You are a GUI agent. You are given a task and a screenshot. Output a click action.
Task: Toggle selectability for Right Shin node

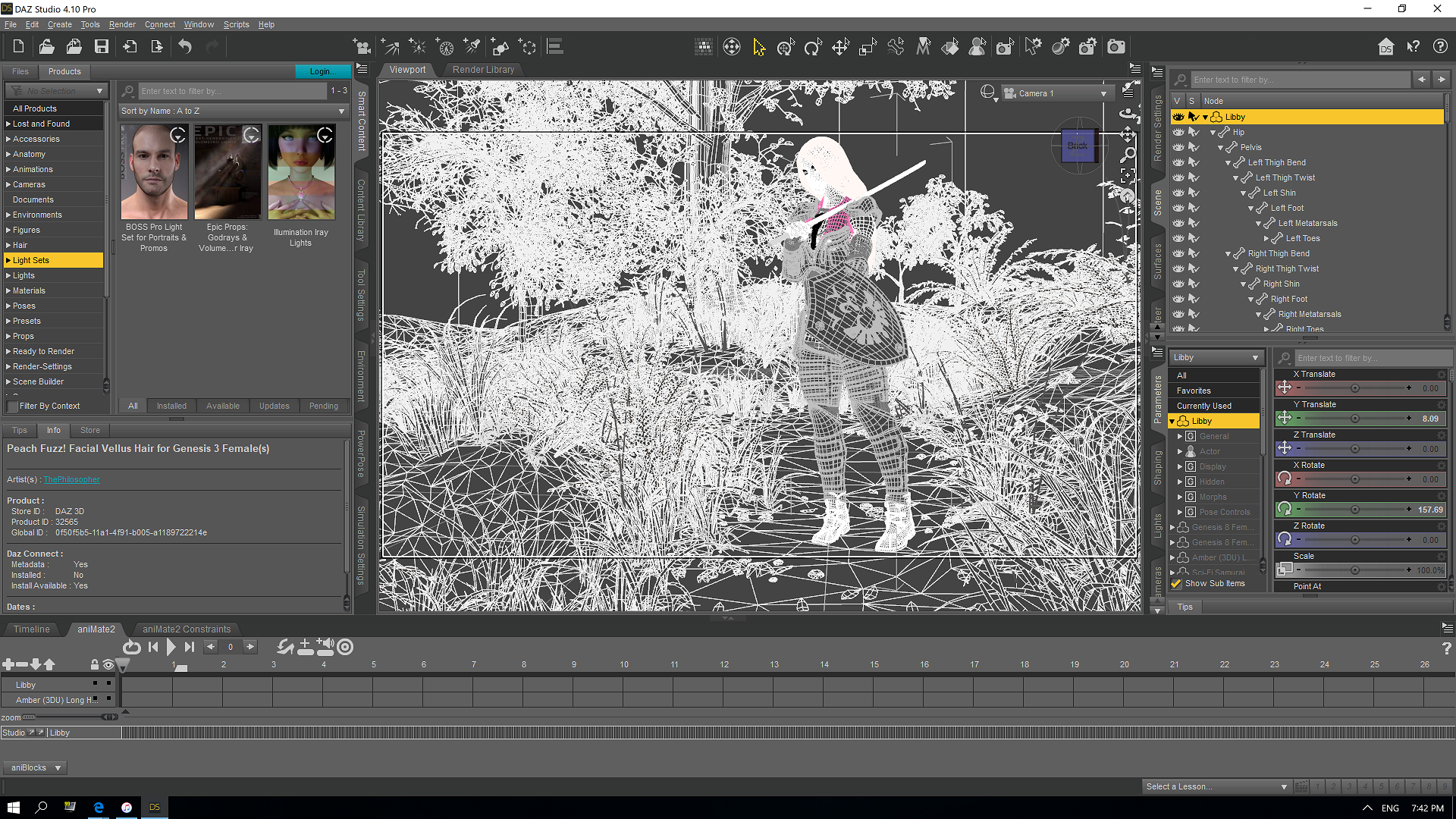point(1194,284)
